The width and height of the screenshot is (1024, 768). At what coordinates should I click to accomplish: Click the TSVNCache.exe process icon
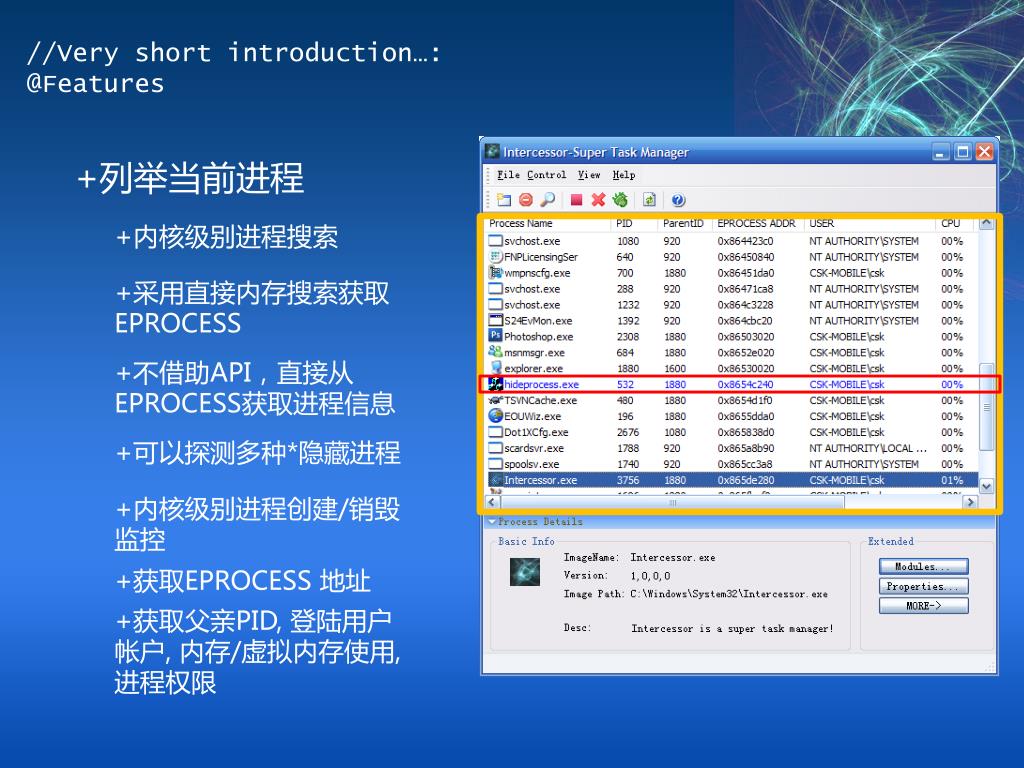click(x=495, y=400)
